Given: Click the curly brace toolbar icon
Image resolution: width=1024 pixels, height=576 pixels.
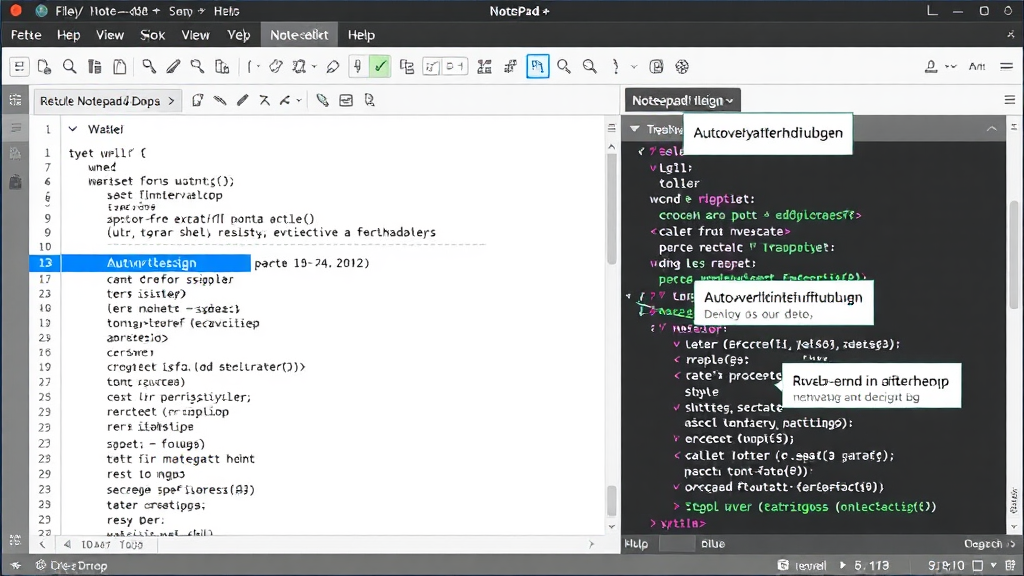Looking at the screenshot, I should tap(615, 67).
